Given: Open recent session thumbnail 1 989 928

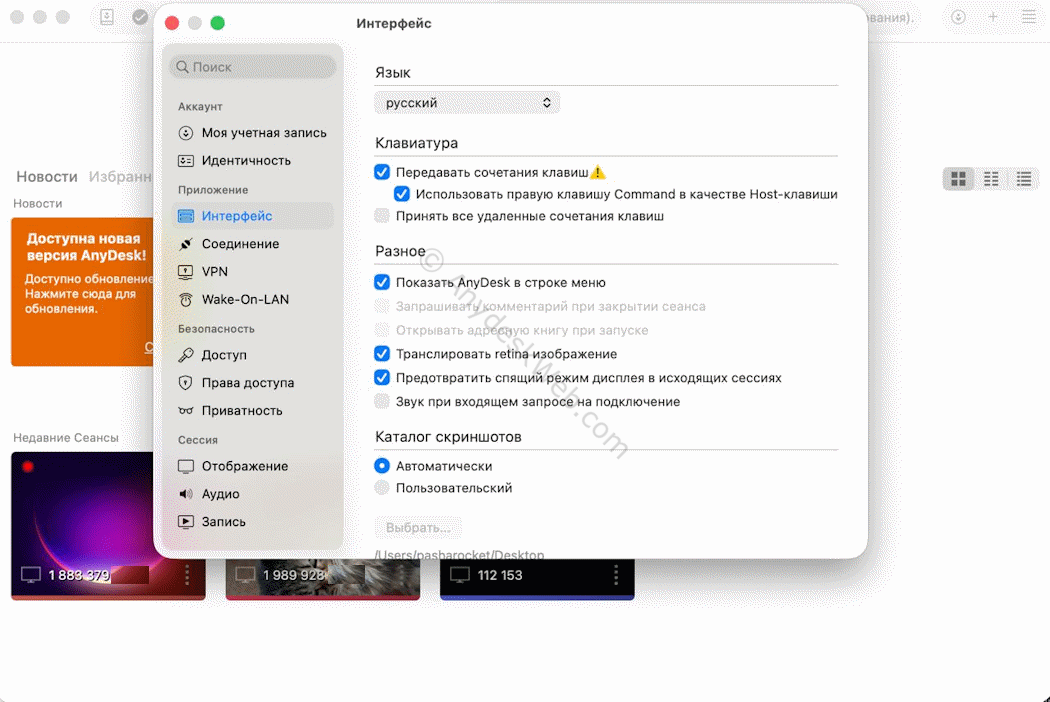Looking at the screenshot, I should point(323,579).
